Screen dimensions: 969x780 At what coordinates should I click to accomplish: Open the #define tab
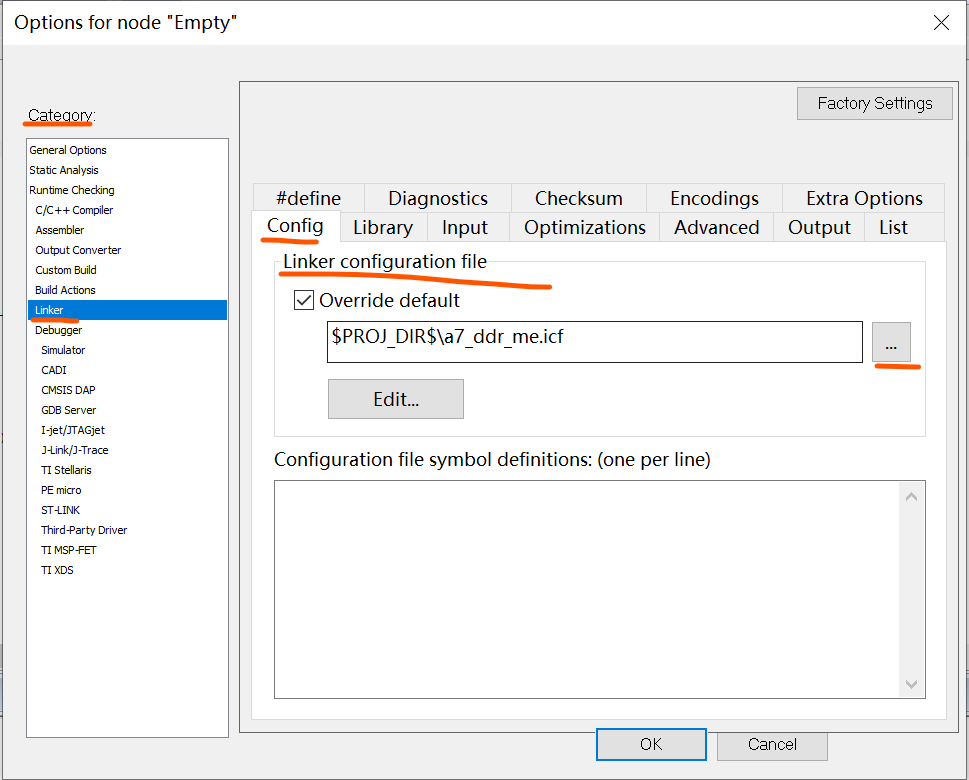click(308, 198)
